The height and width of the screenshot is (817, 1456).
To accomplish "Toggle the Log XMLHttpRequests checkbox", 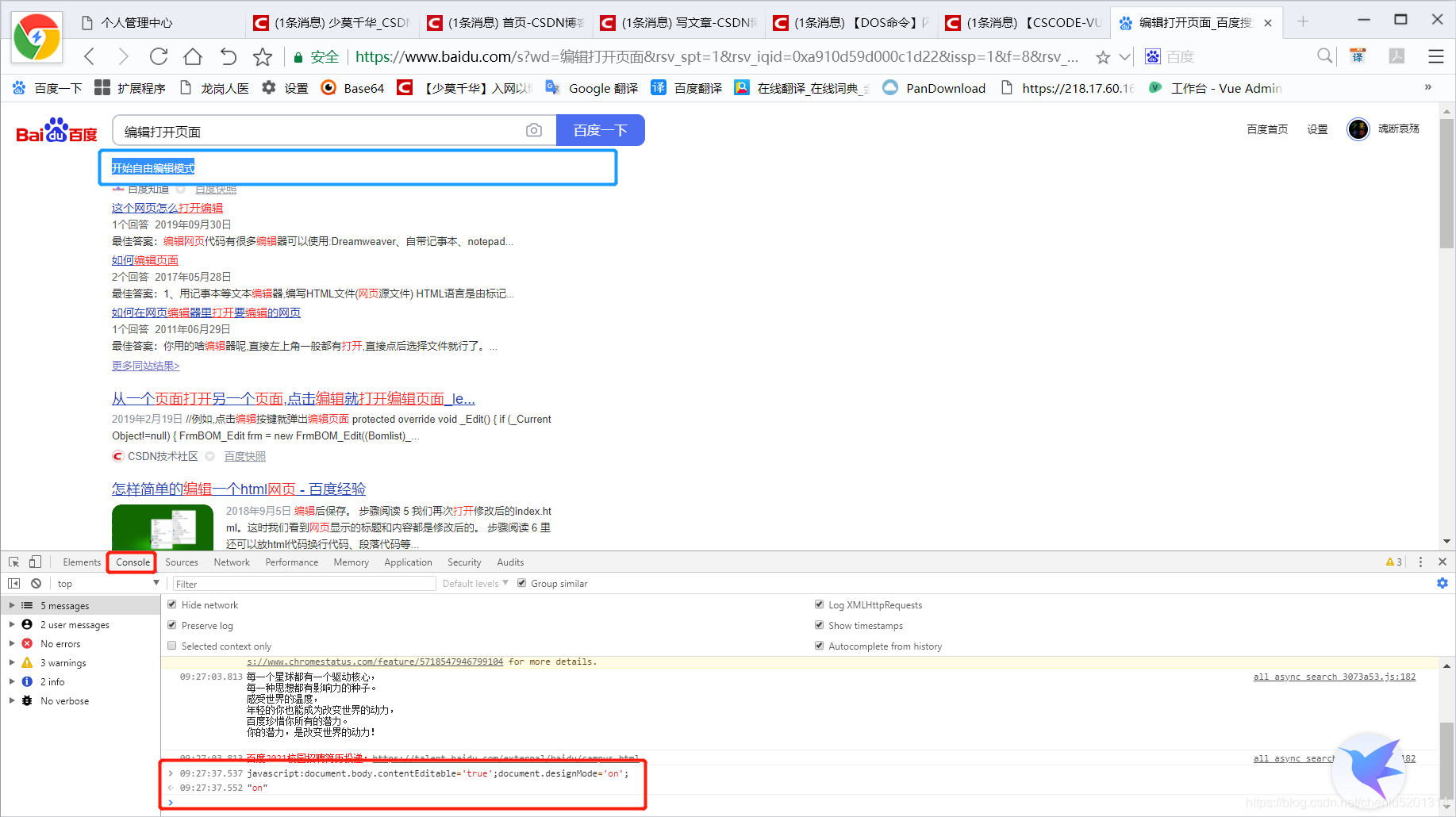I will (819, 604).
